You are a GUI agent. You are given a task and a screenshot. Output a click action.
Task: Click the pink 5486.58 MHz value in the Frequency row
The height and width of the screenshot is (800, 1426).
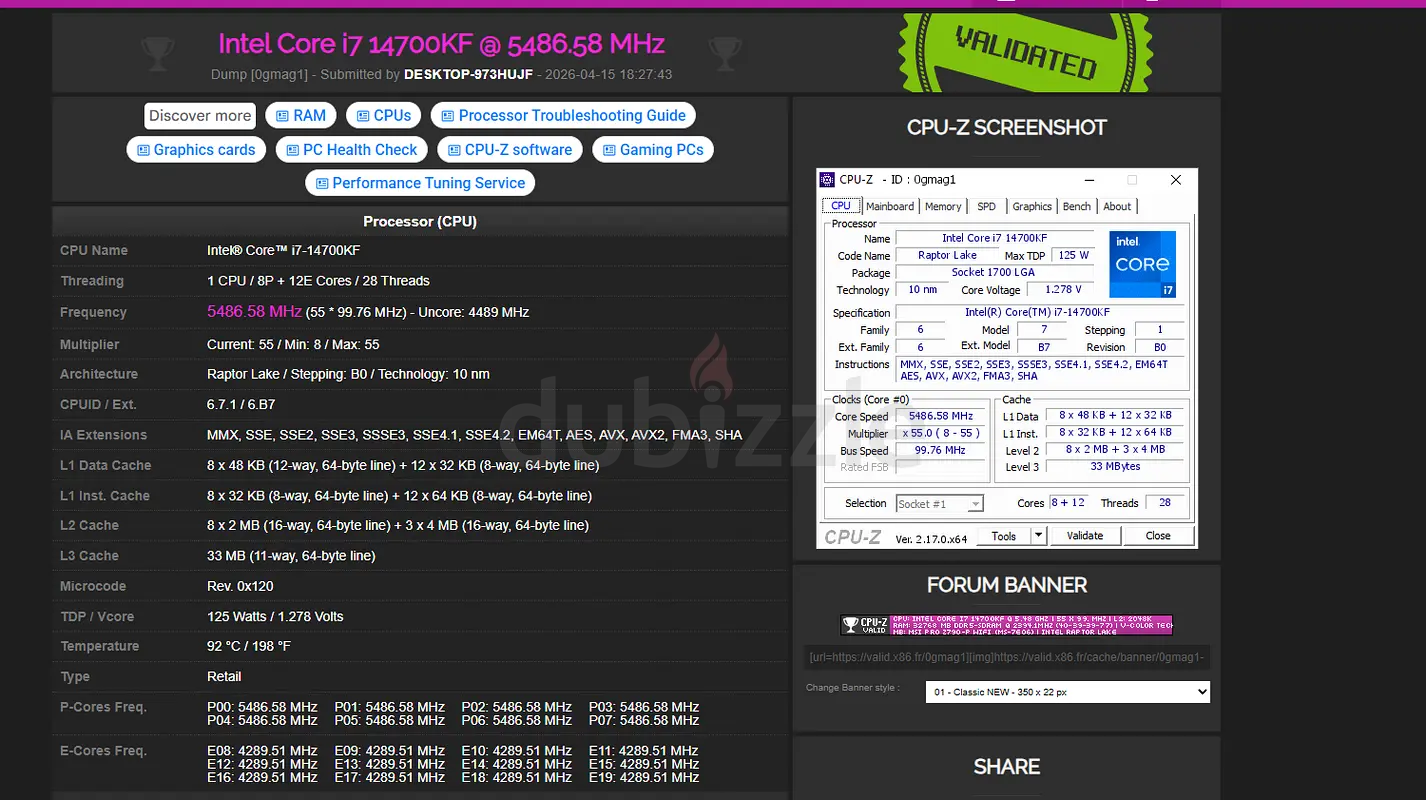click(254, 312)
